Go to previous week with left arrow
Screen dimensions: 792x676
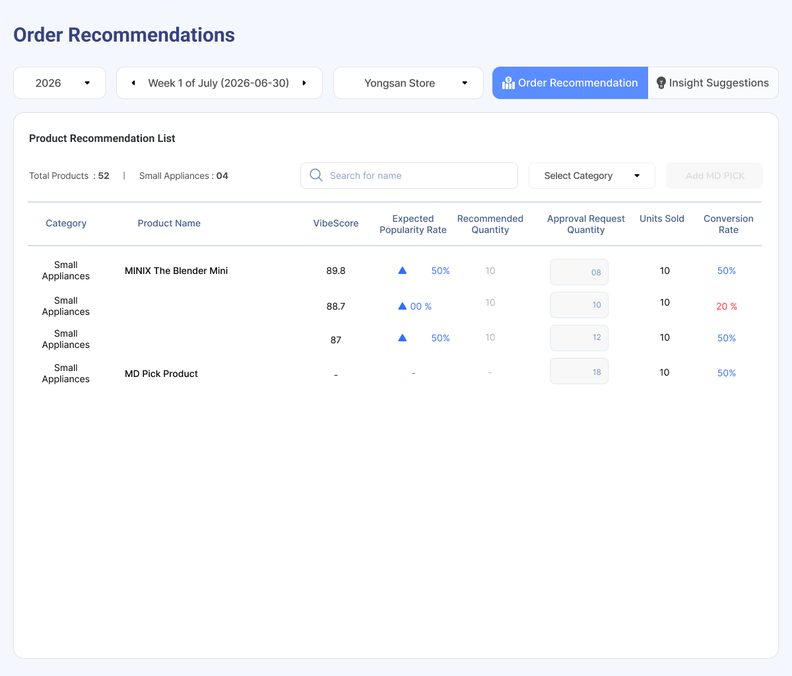(x=133, y=83)
